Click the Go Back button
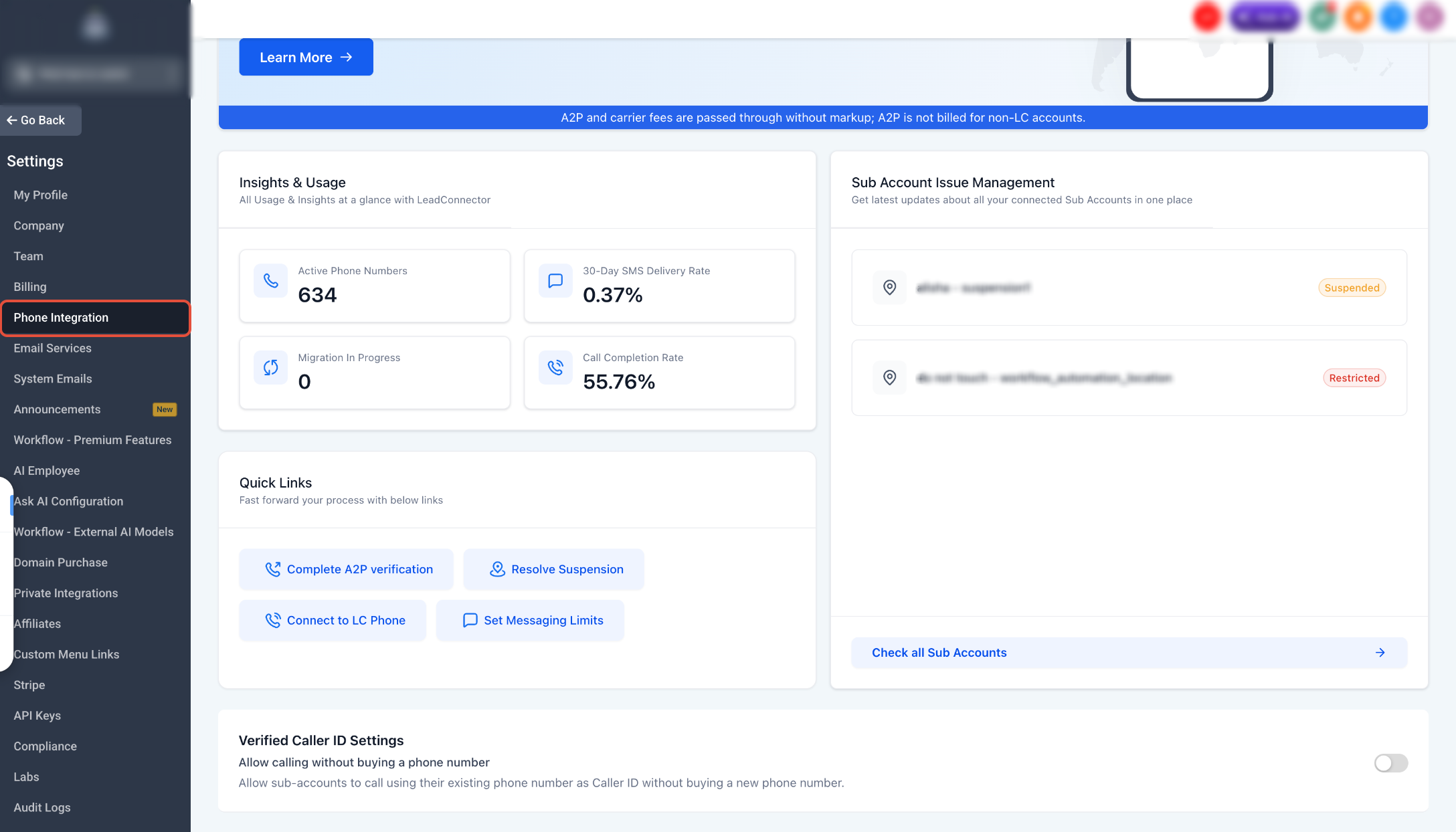1456x832 pixels. pyautogui.click(x=39, y=120)
